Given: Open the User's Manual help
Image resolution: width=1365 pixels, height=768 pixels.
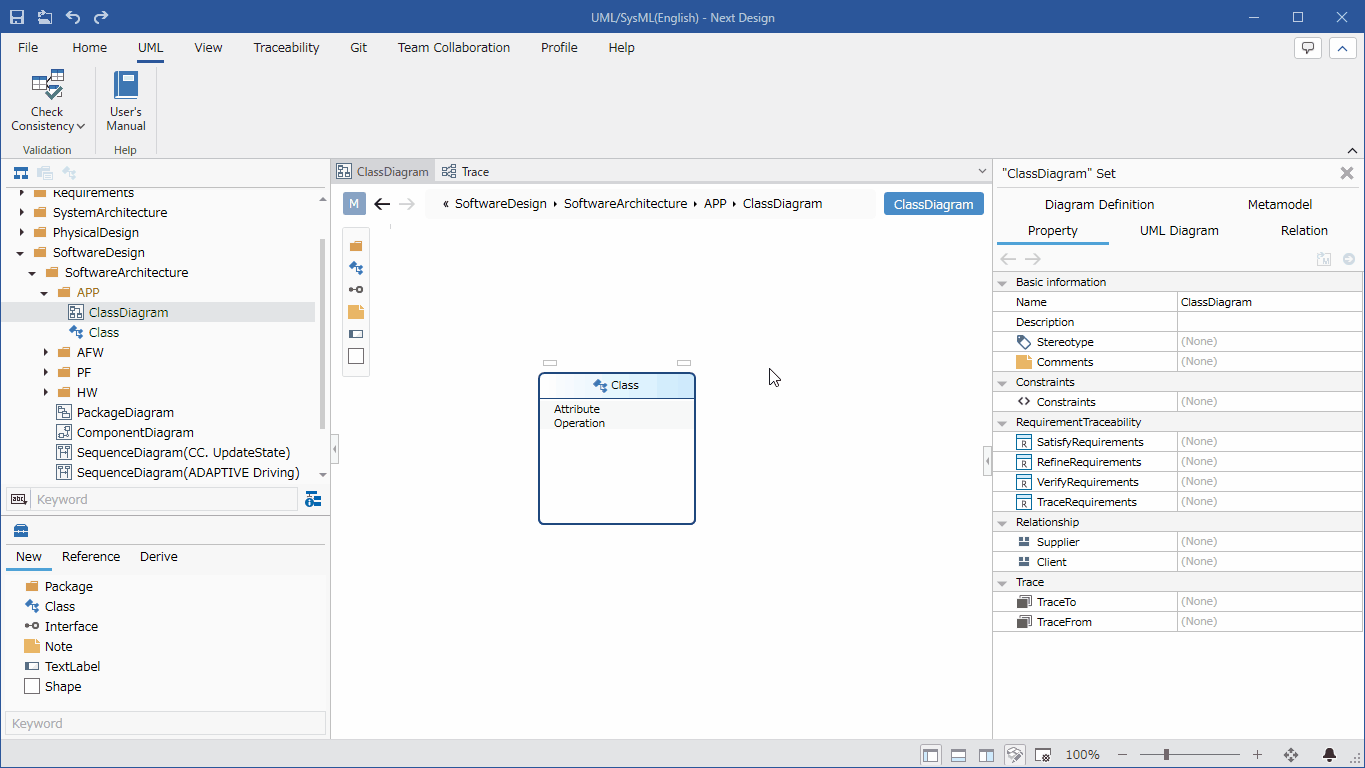Looking at the screenshot, I should (x=126, y=101).
